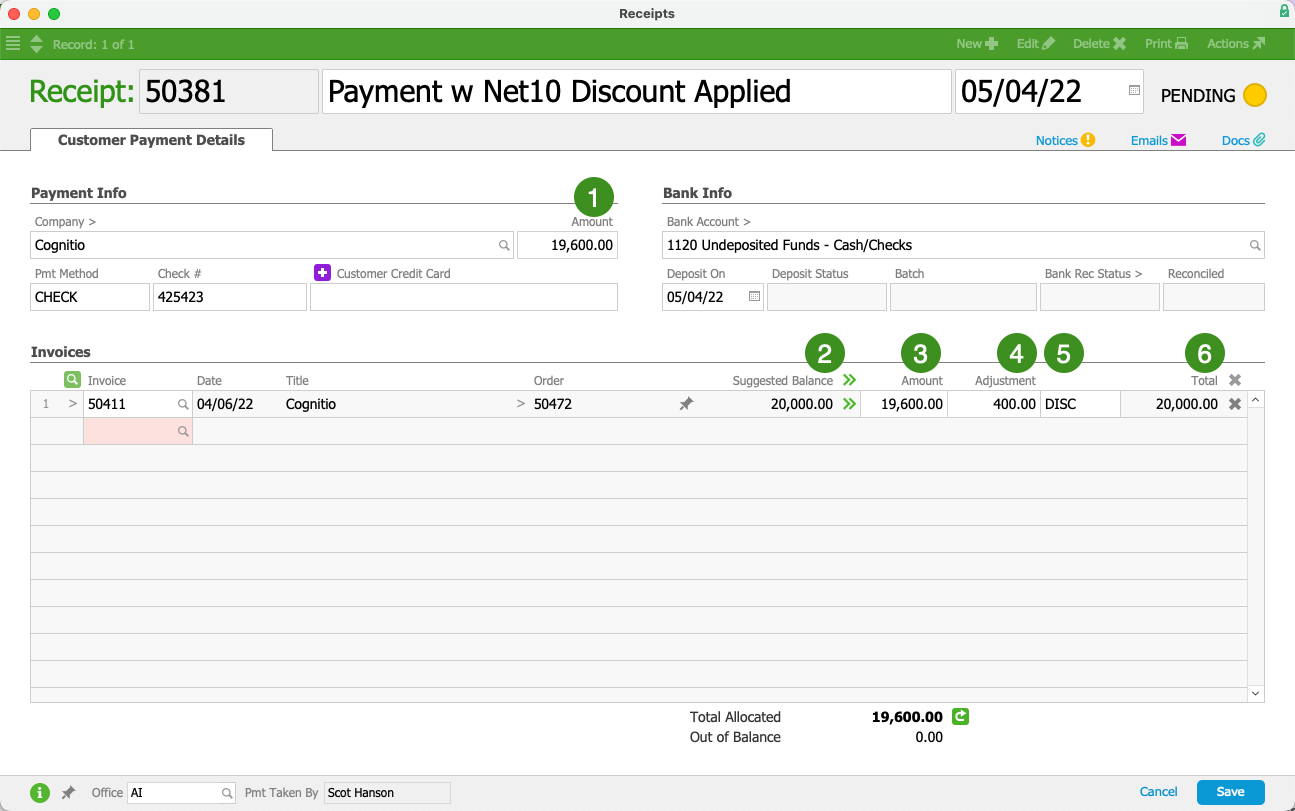Screen dimensions: 1295x811
Task: Remove invoice row 50411 with X
Action: coord(1235,404)
